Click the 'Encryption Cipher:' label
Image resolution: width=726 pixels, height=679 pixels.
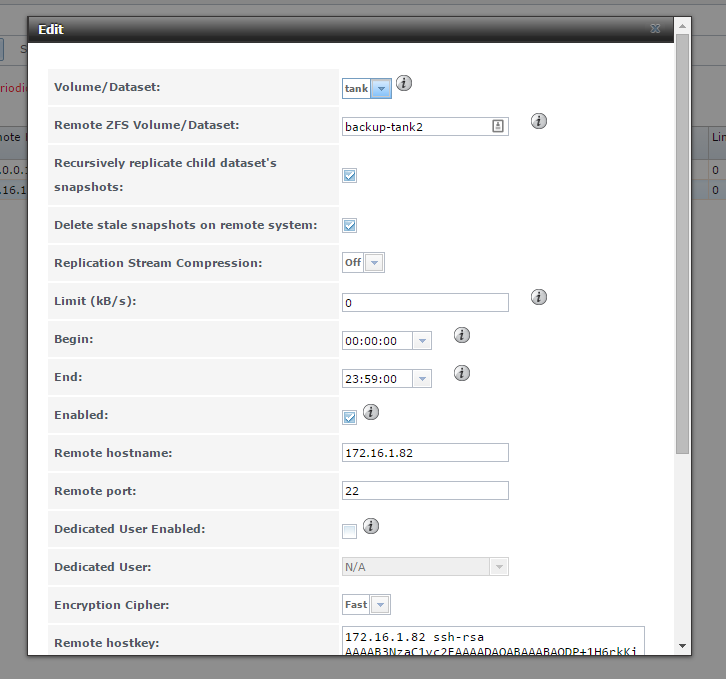112,605
